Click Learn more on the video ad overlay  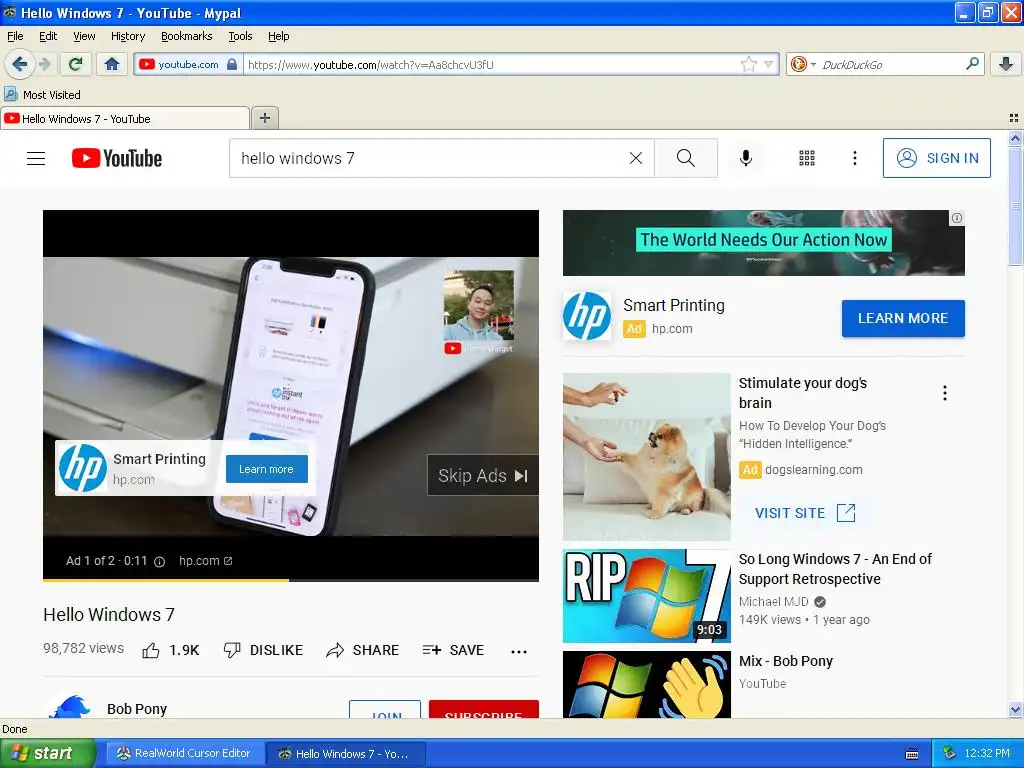tap(266, 469)
